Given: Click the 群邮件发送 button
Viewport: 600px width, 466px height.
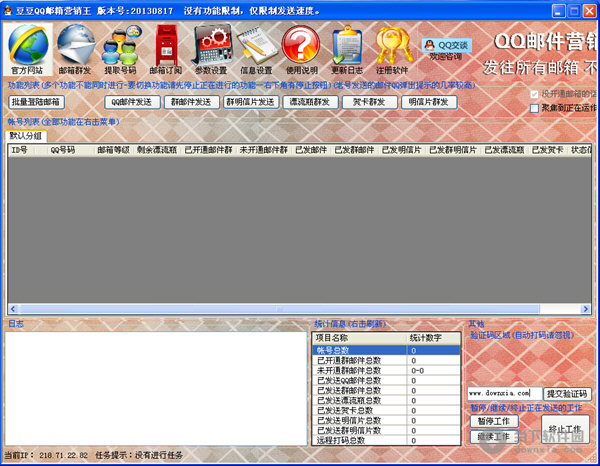Looking at the screenshot, I should 191,102.
